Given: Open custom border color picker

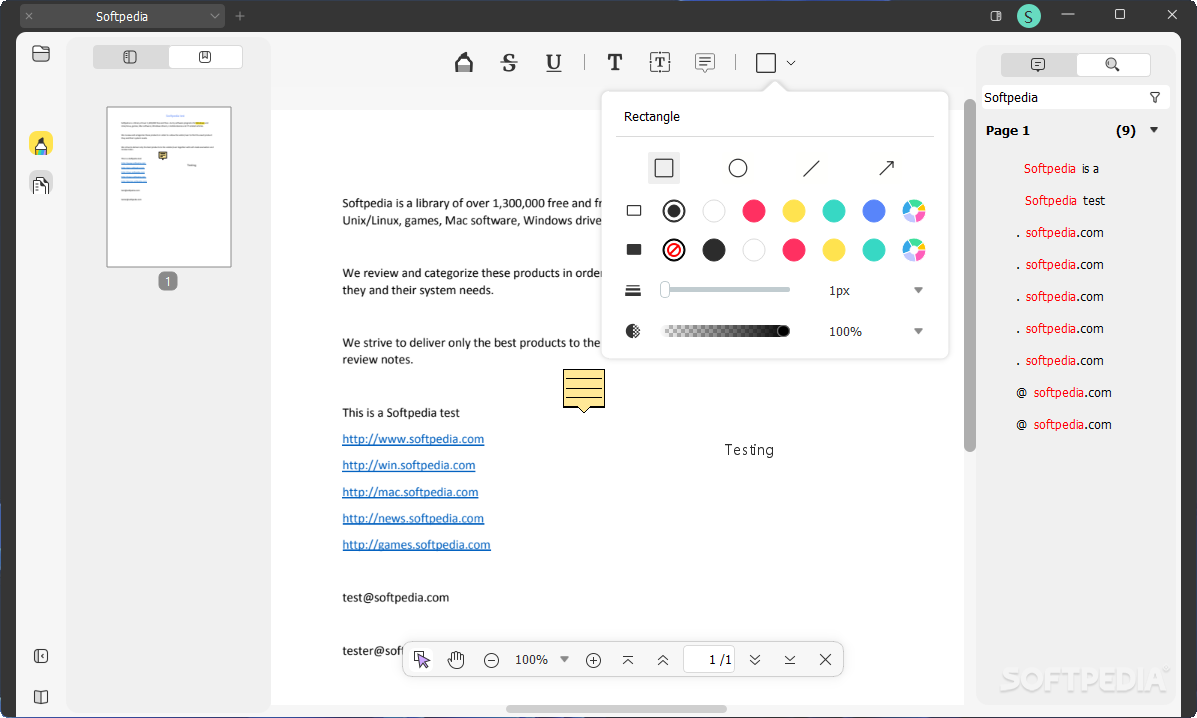Looking at the screenshot, I should point(914,211).
